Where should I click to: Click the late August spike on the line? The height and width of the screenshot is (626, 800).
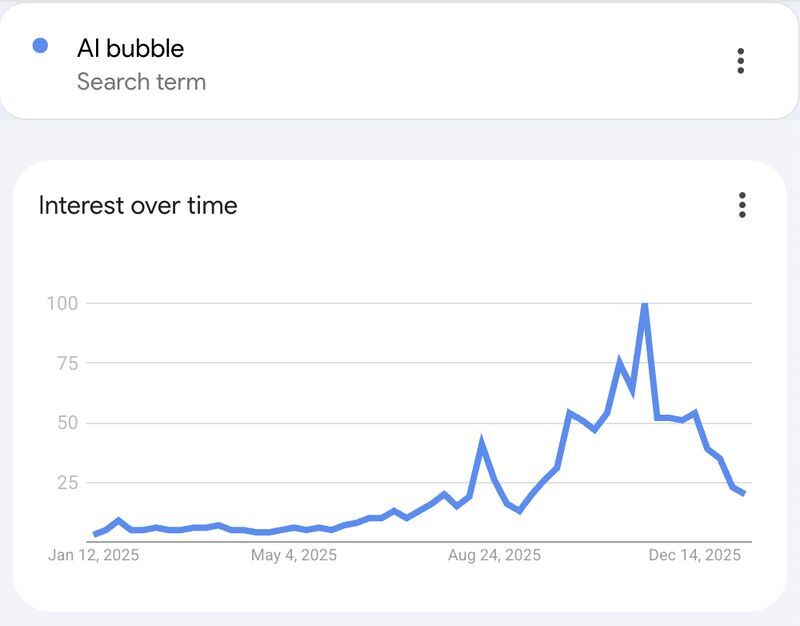[481, 442]
